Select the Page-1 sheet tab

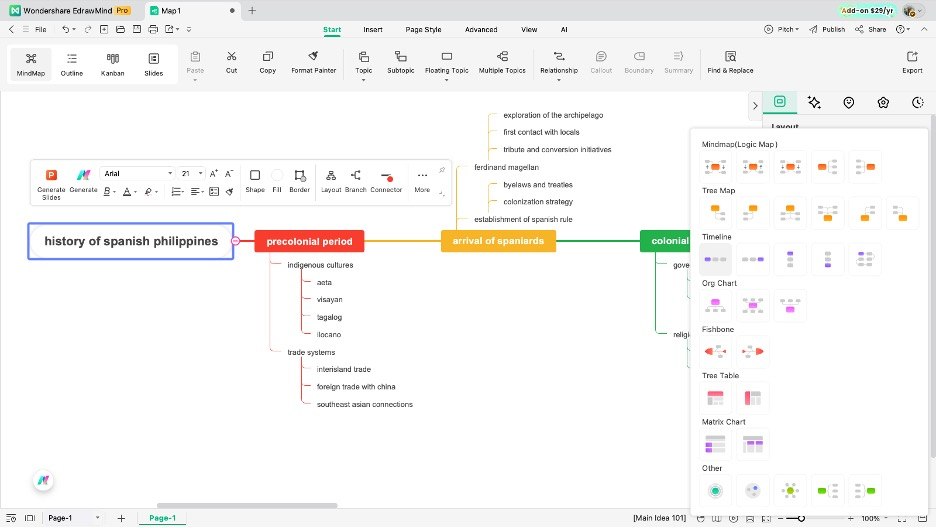pyautogui.click(x=162, y=518)
